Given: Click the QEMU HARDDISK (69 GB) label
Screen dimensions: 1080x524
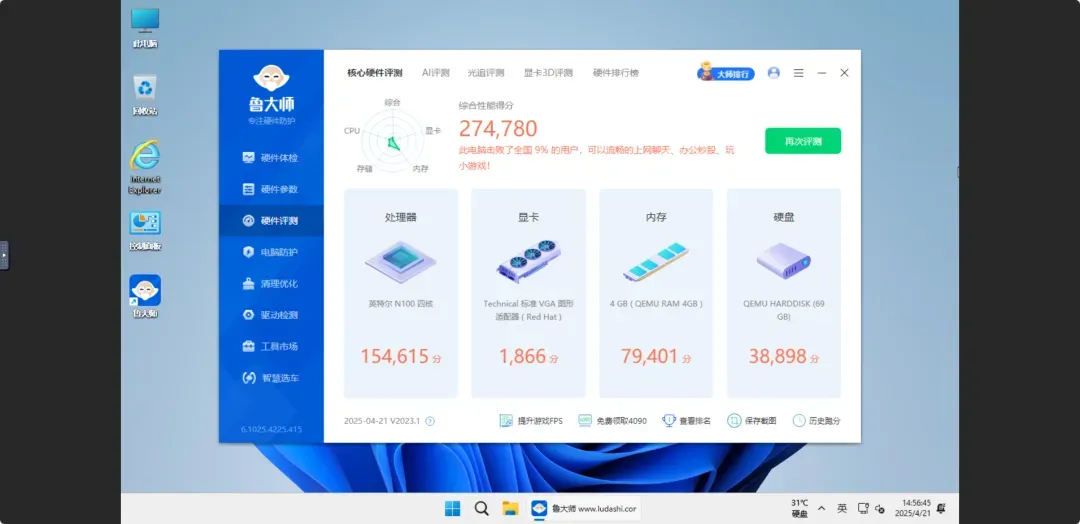Looking at the screenshot, I should 784,310.
